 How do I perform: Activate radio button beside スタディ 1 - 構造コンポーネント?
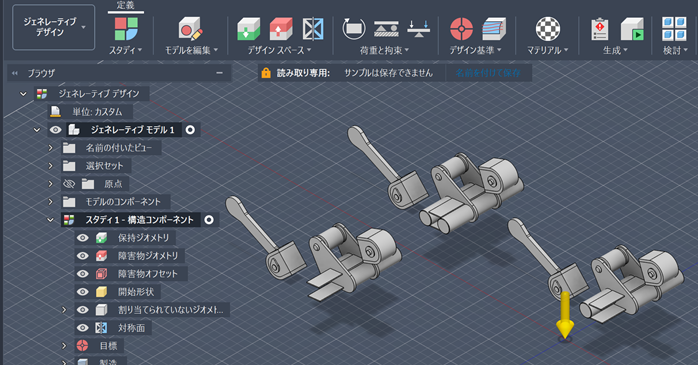209,220
